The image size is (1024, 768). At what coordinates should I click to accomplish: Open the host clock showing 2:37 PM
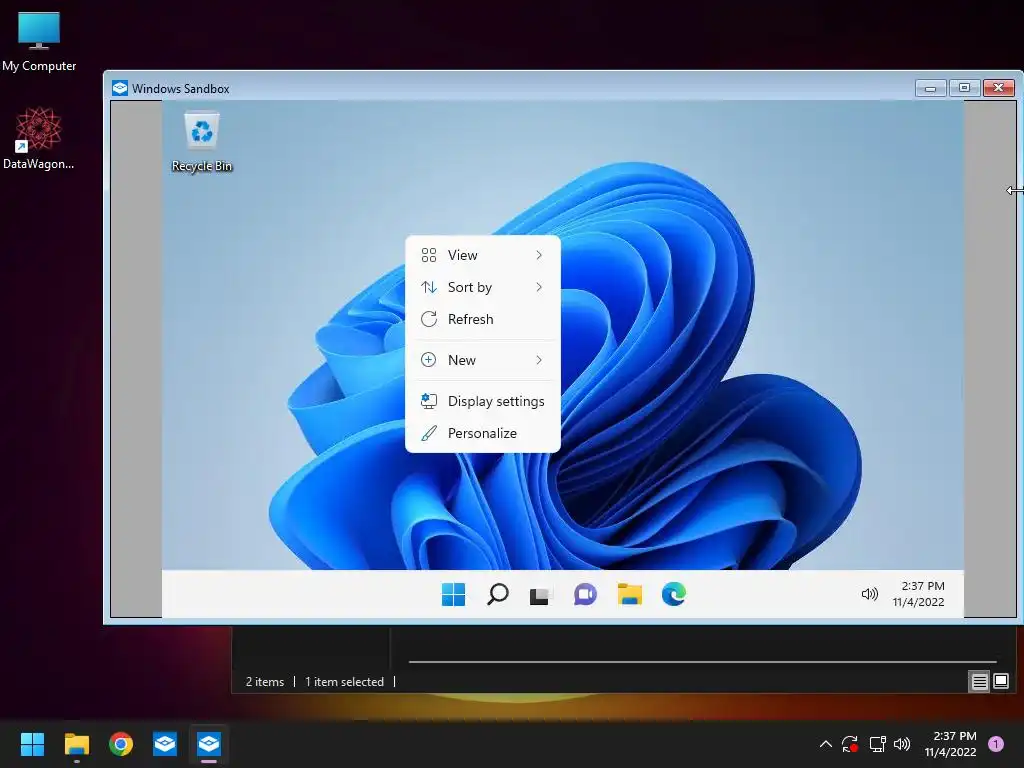click(951, 744)
